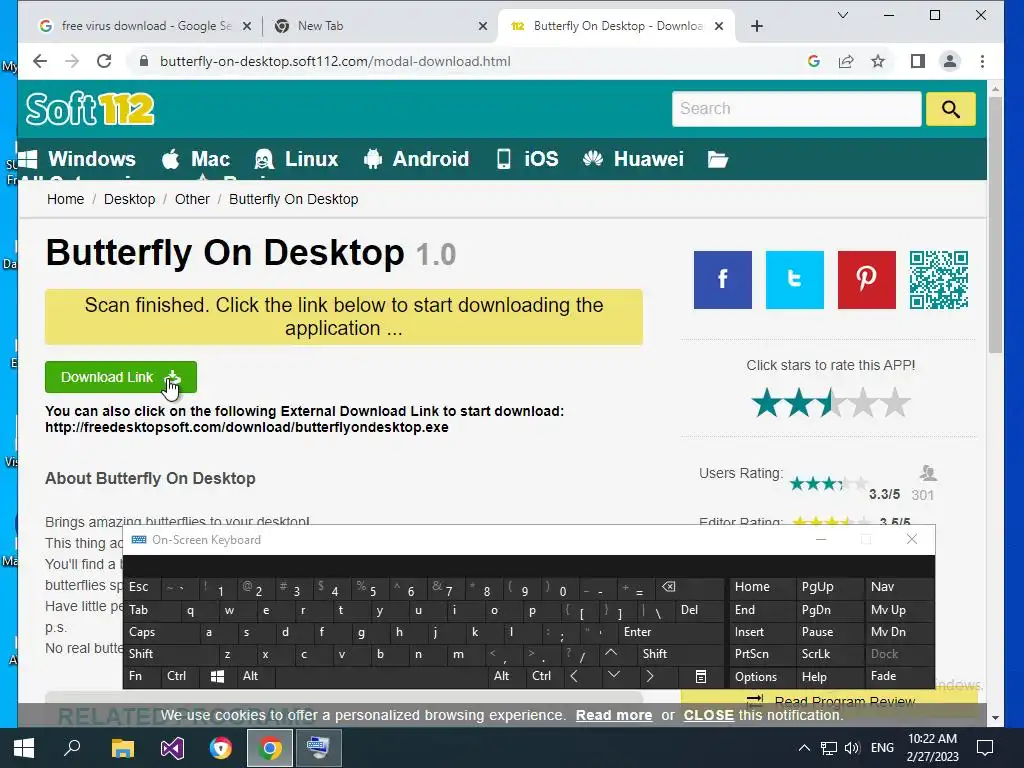This screenshot has height=768, width=1024.
Task: Open the Chrome profile avatar
Action: (950, 61)
